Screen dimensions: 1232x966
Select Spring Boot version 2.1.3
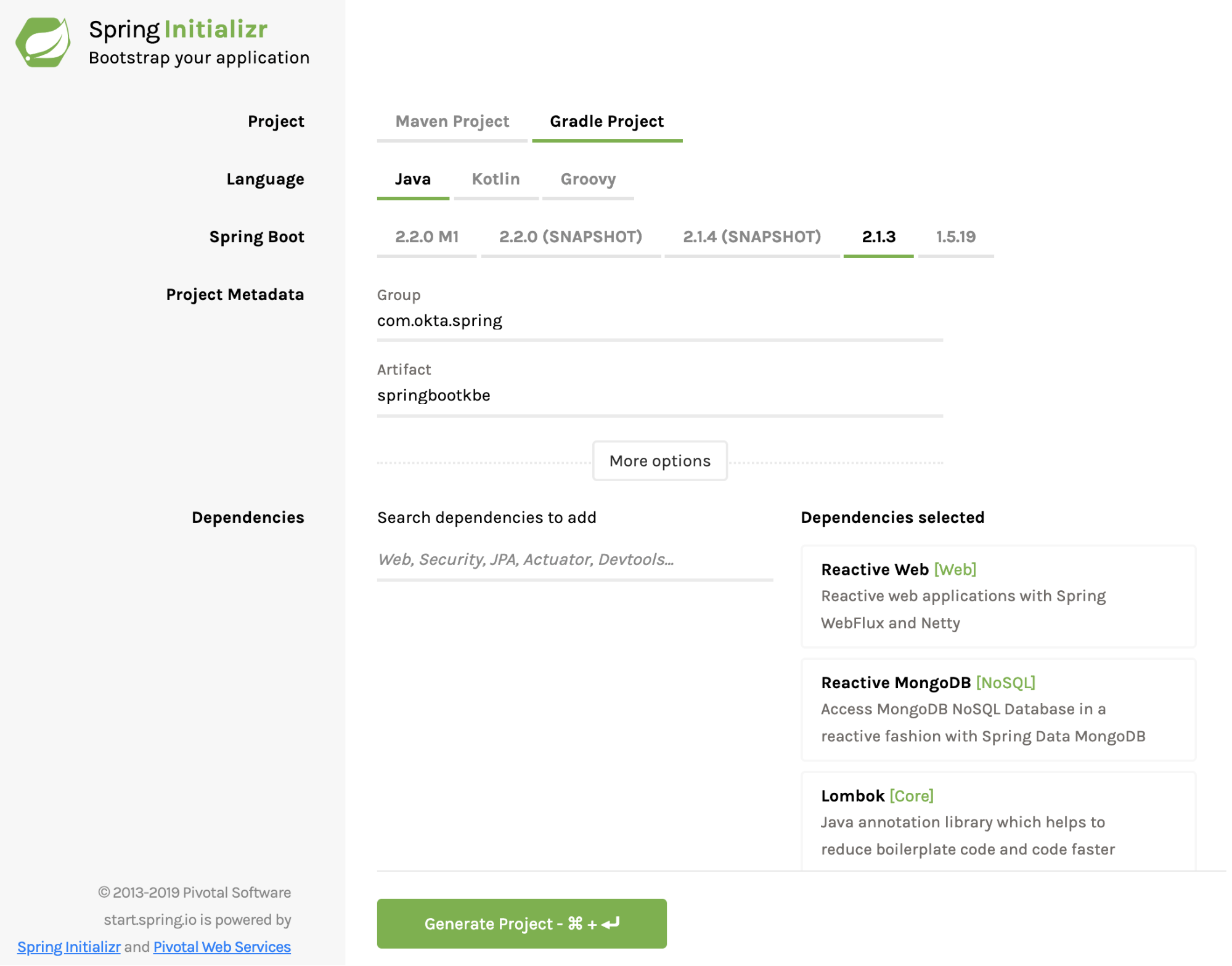pyautogui.click(x=878, y=237)
